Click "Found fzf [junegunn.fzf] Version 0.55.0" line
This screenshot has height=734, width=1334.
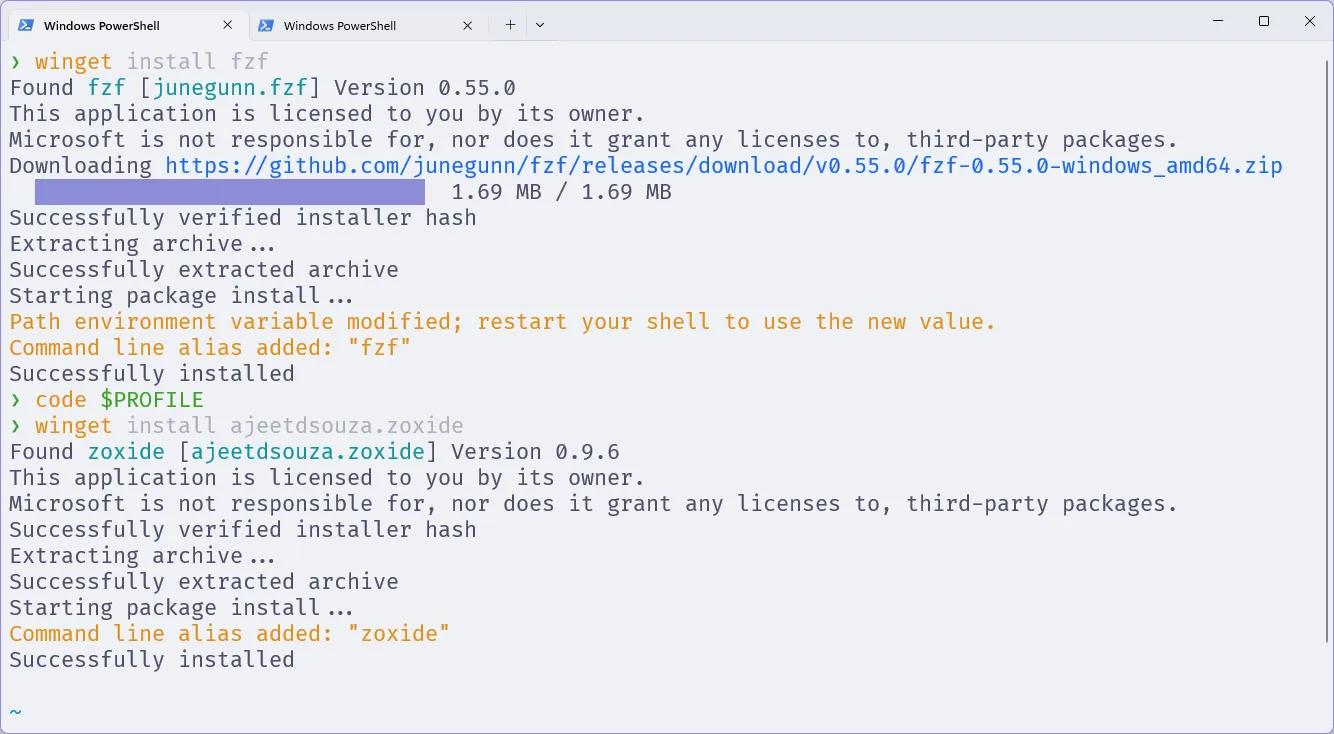pos(263,88)
